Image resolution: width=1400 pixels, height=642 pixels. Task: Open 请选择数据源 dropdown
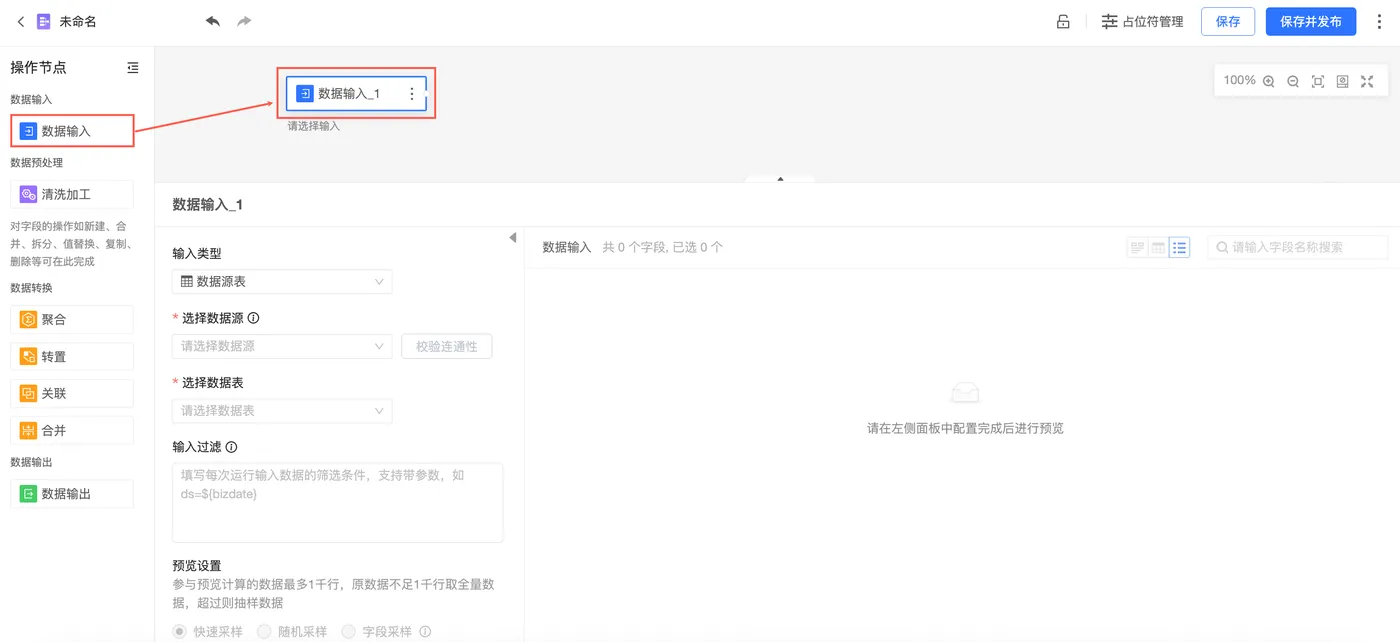tap(282, 346)
